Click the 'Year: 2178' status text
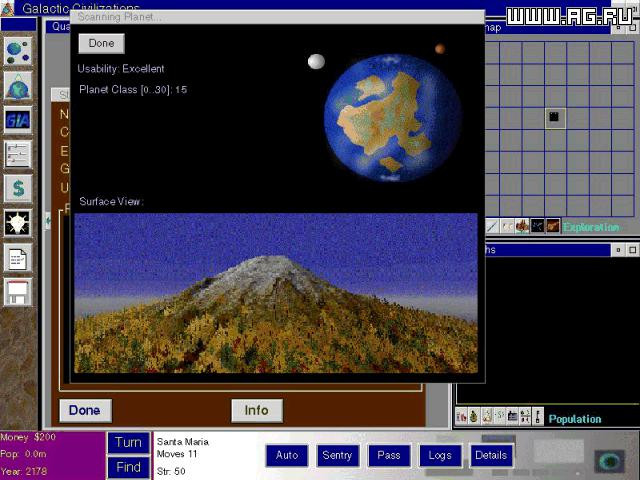 point(24,471)
